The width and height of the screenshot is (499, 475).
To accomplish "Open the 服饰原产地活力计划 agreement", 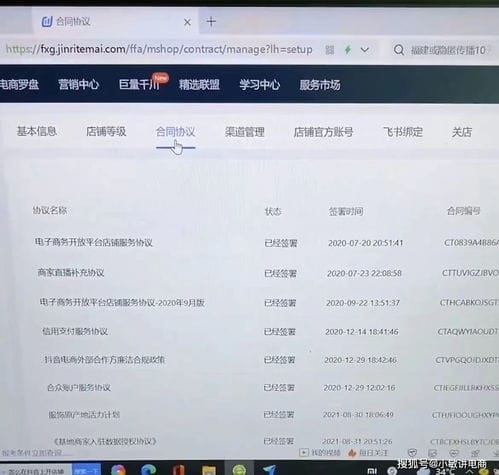I will click(x=84, y=415).
